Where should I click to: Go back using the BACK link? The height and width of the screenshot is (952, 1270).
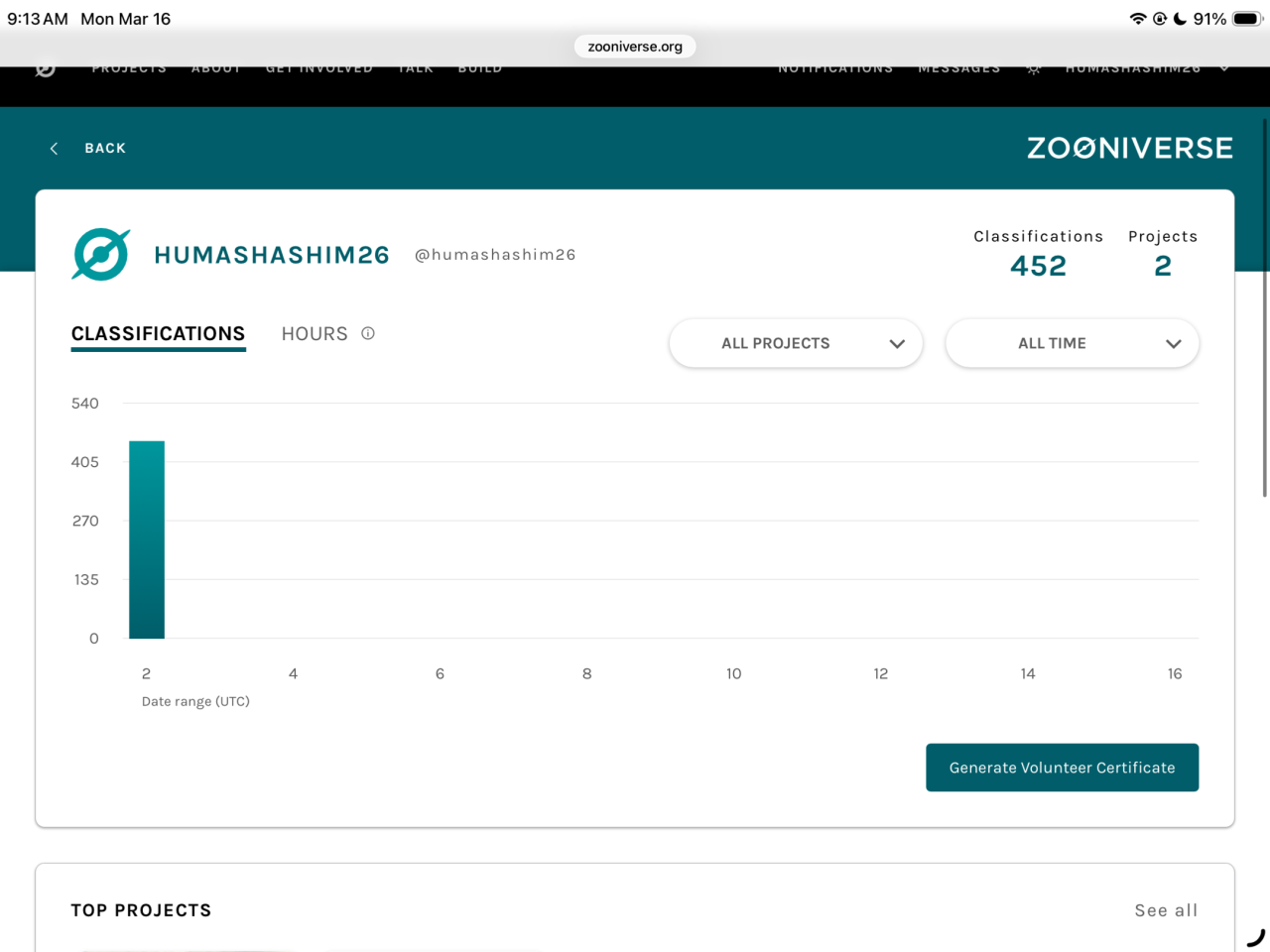[x=88, y=148]
